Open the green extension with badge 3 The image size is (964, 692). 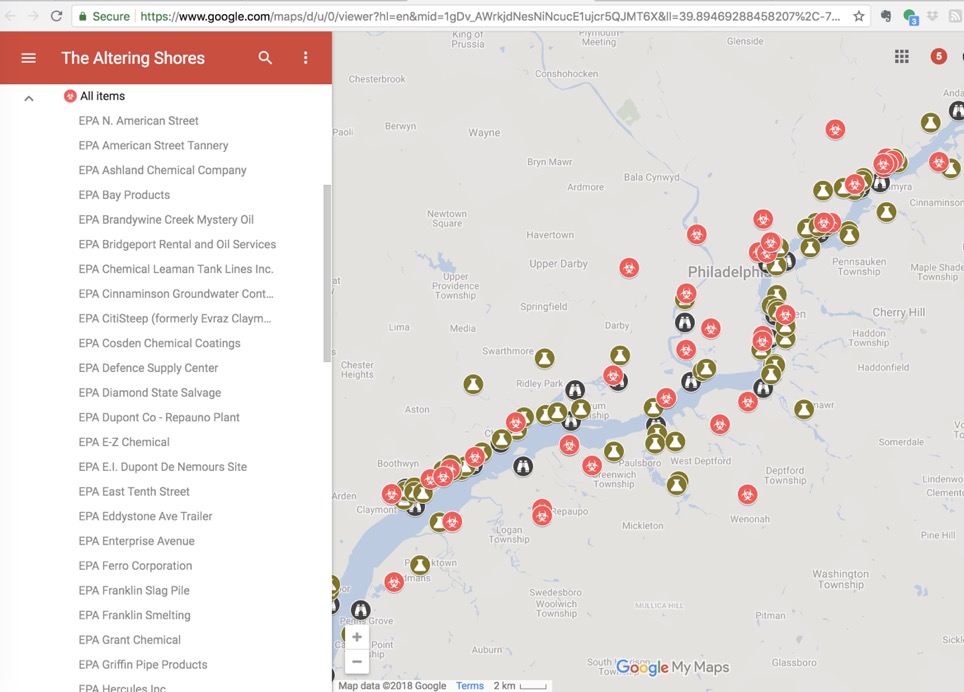click(911, 17)
